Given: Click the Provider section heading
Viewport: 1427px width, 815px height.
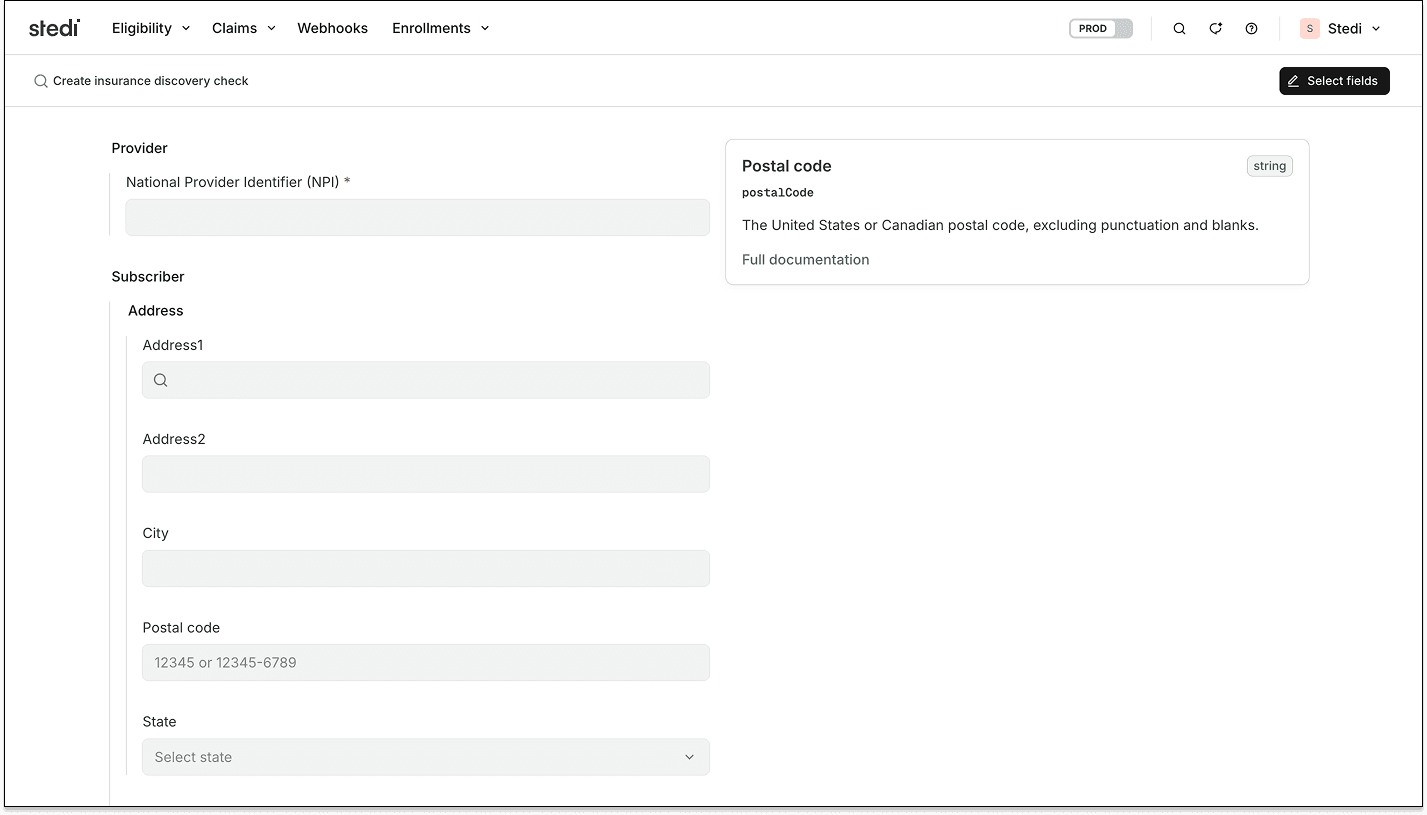Looking at the screenshot, I should (139, 148).
